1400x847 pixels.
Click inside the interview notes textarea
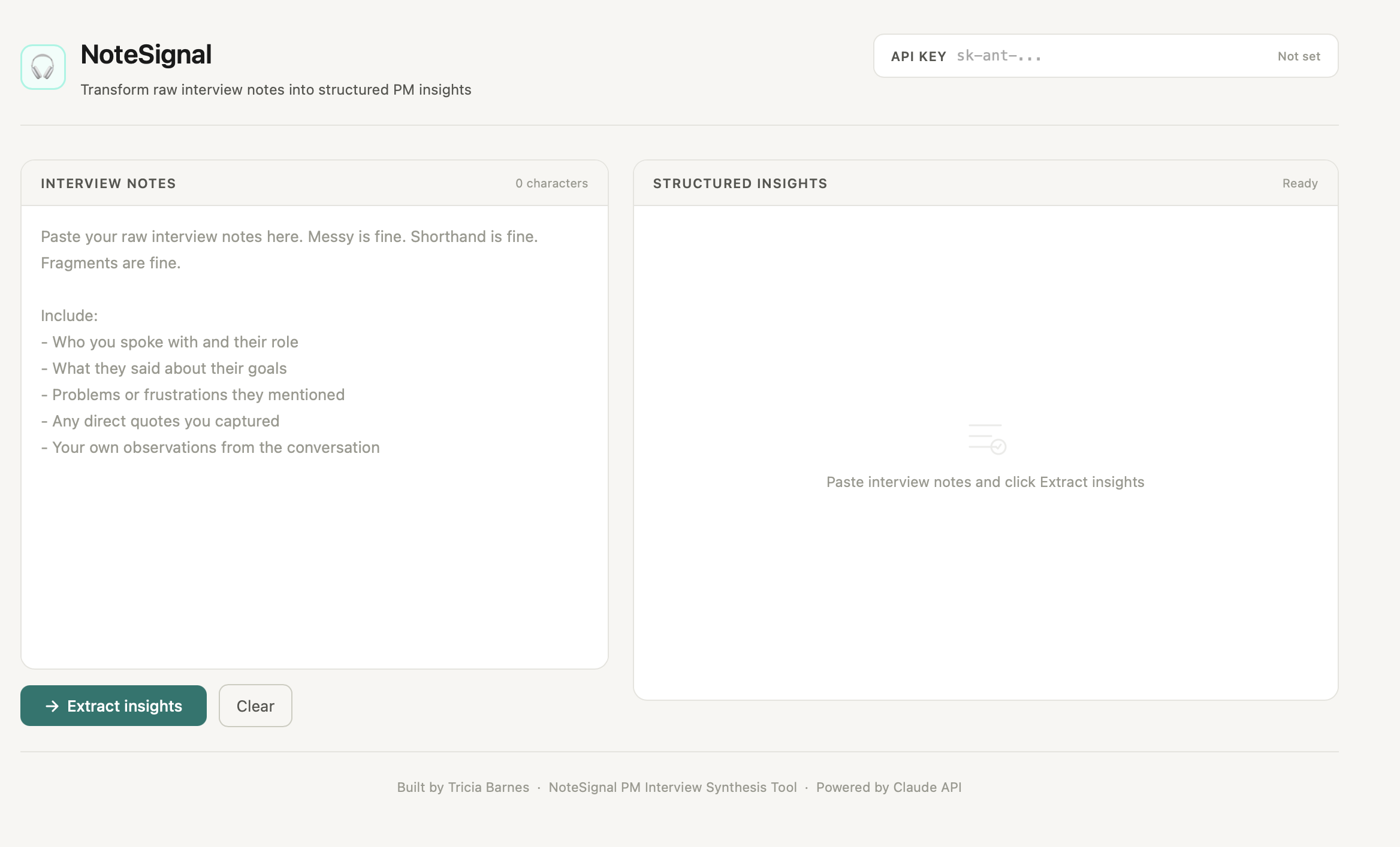tap(314, 539)
